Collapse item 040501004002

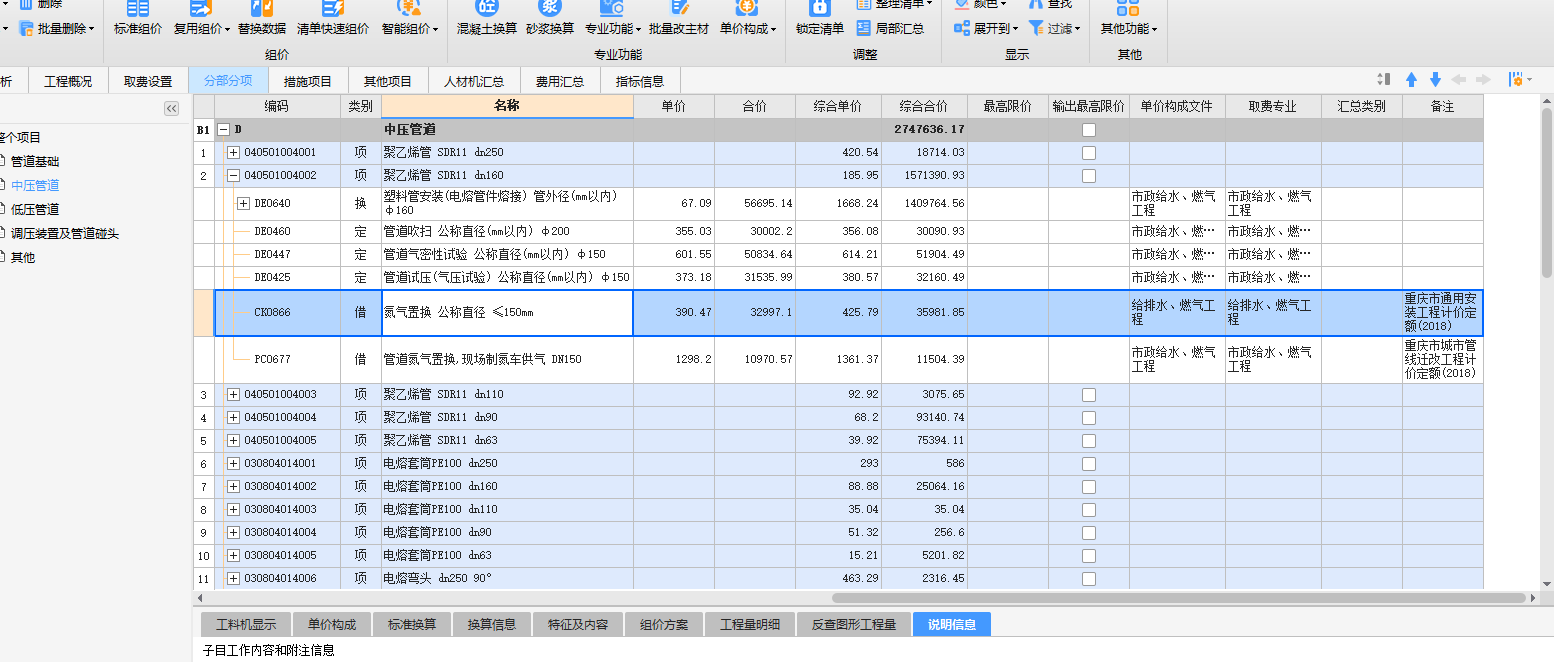coord(234,176)
